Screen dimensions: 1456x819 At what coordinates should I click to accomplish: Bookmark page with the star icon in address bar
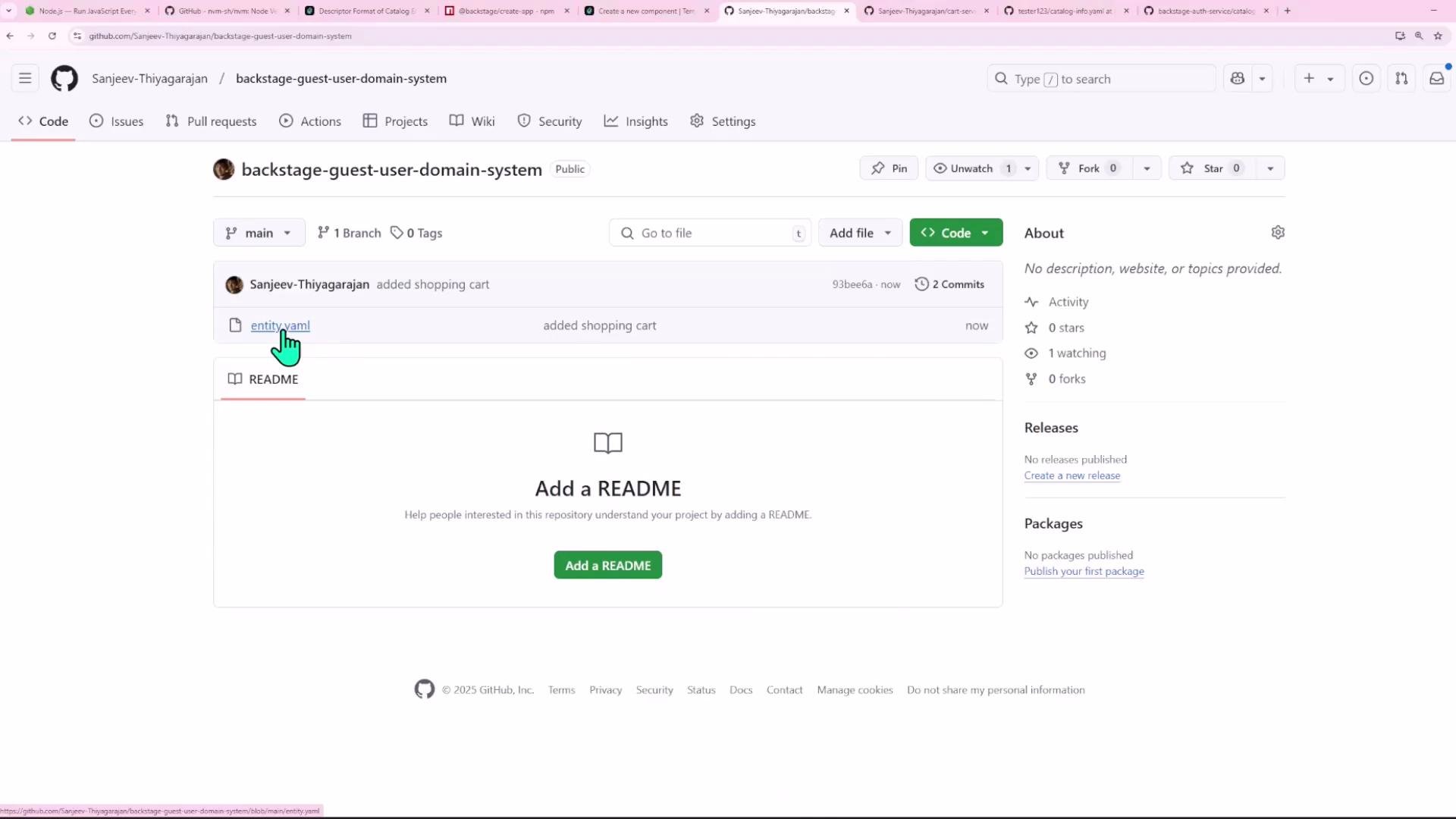(1437, 36)
